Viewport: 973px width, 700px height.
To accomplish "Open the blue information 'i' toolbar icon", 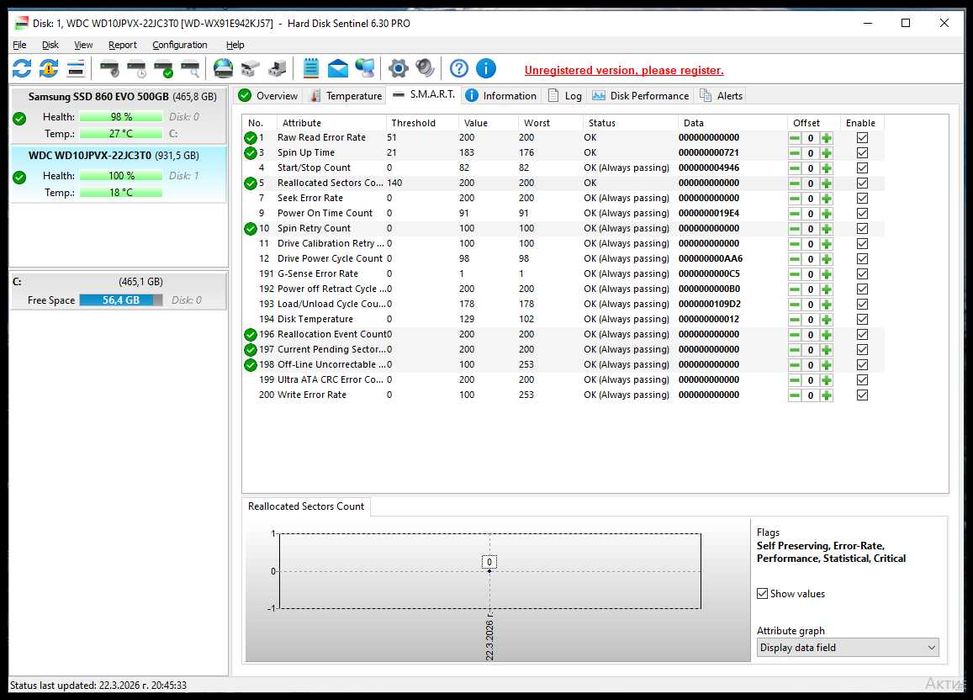I will click(x=486, y=69).
